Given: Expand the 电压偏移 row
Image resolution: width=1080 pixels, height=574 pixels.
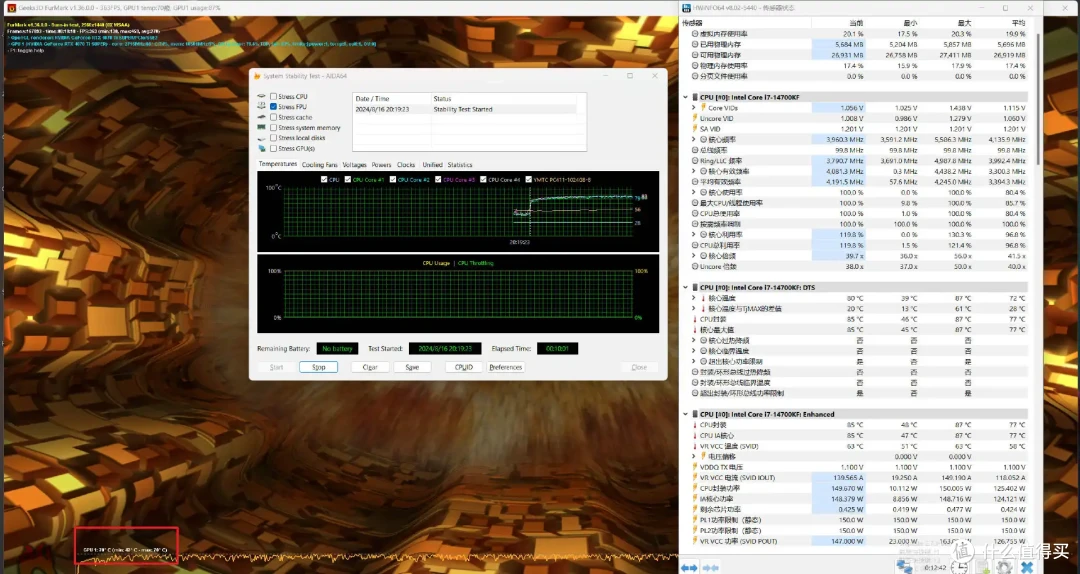Looking at the screenshot, I should coord(694,456).
